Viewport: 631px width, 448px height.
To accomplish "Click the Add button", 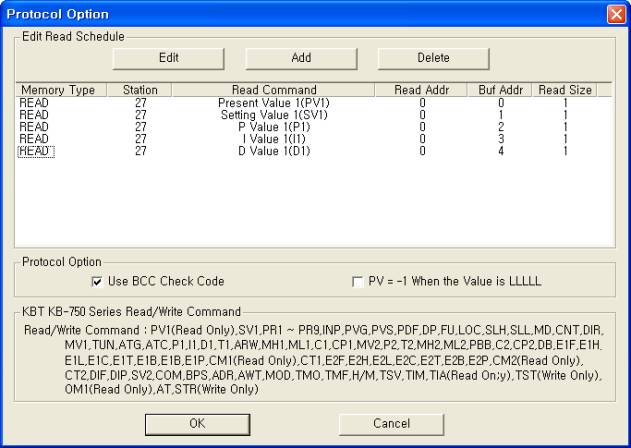I will 301,59.
